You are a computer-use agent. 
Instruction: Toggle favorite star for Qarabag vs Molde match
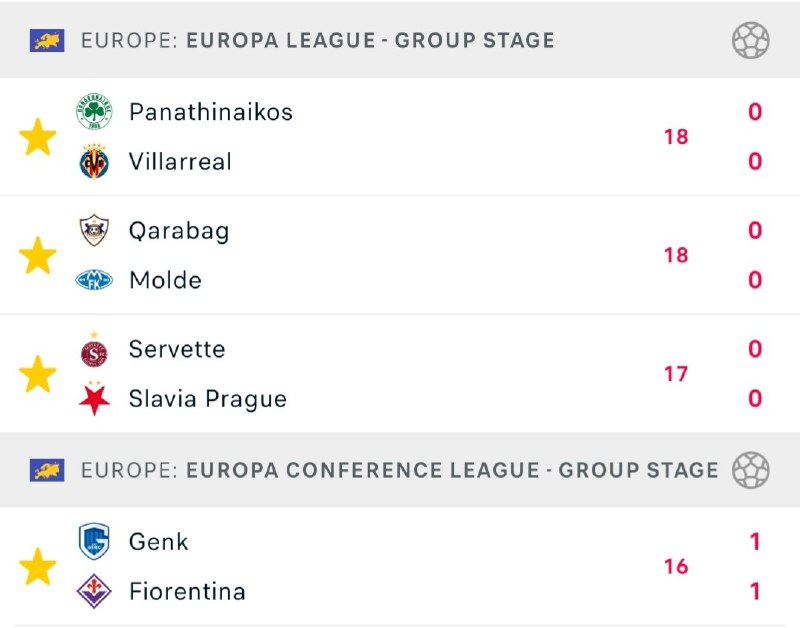(38, 256)
